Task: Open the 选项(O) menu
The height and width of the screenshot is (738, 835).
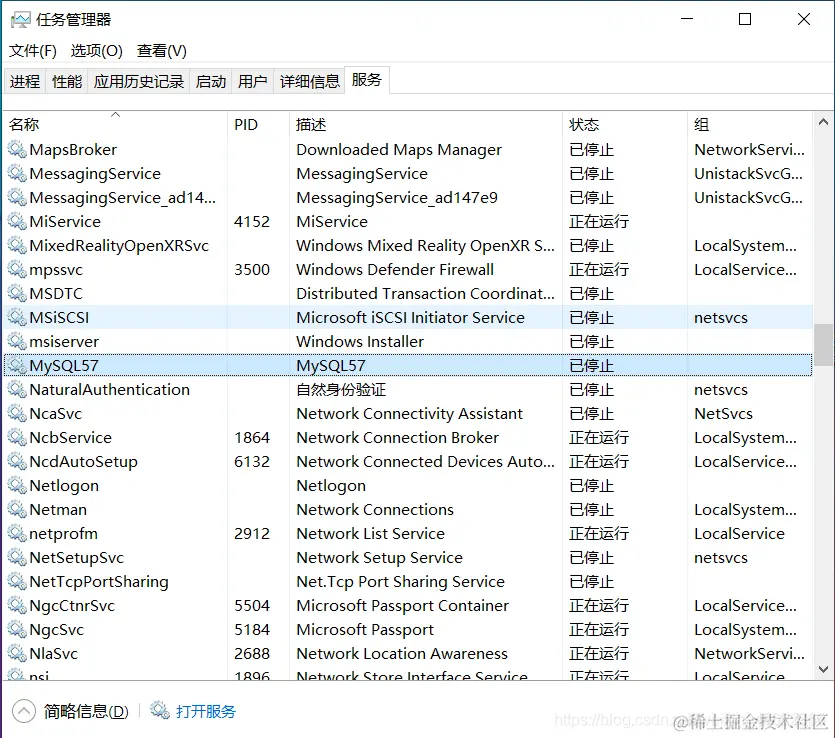Action: tap(96, 51)
